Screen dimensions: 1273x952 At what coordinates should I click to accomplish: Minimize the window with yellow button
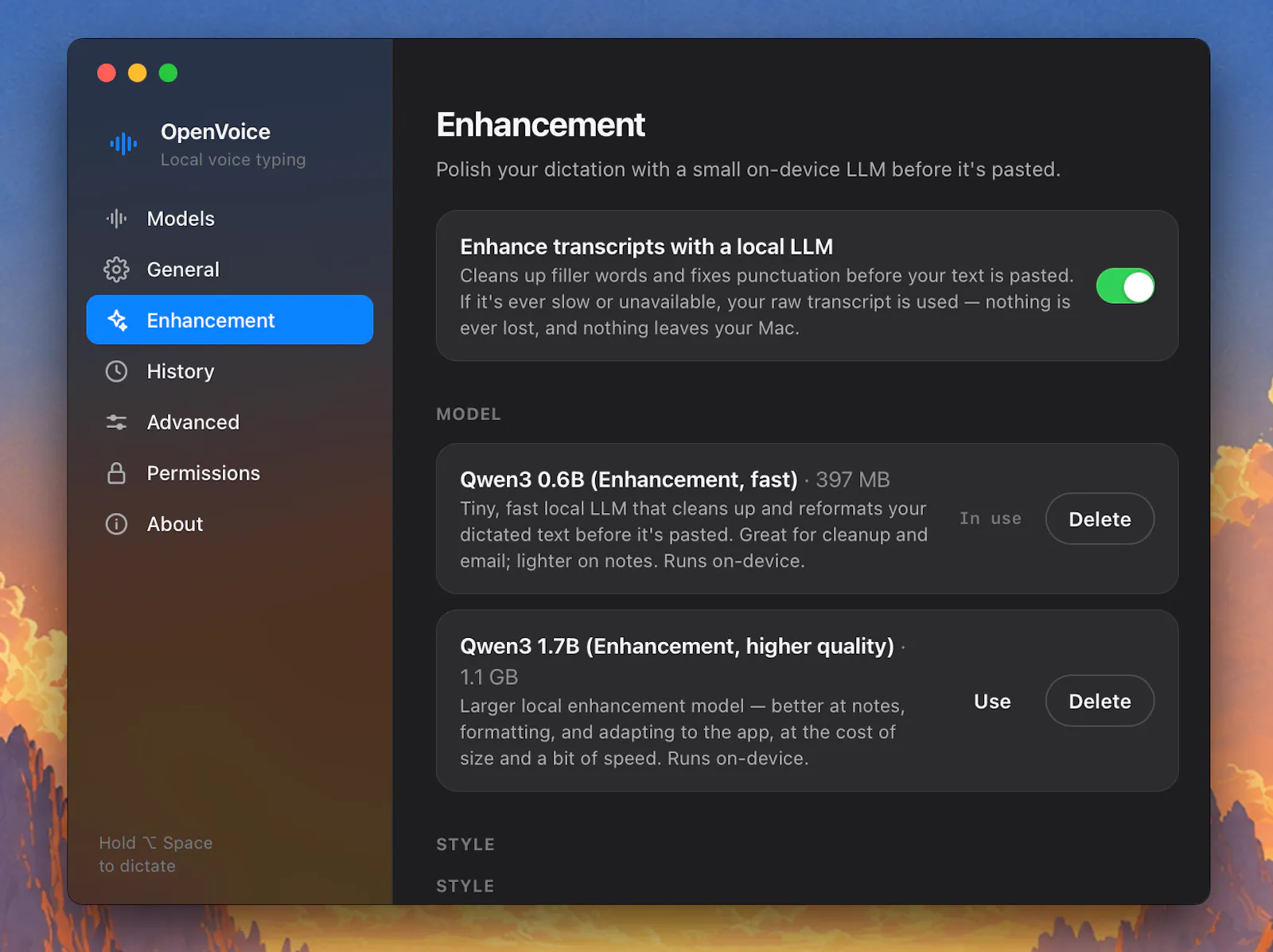138,73
